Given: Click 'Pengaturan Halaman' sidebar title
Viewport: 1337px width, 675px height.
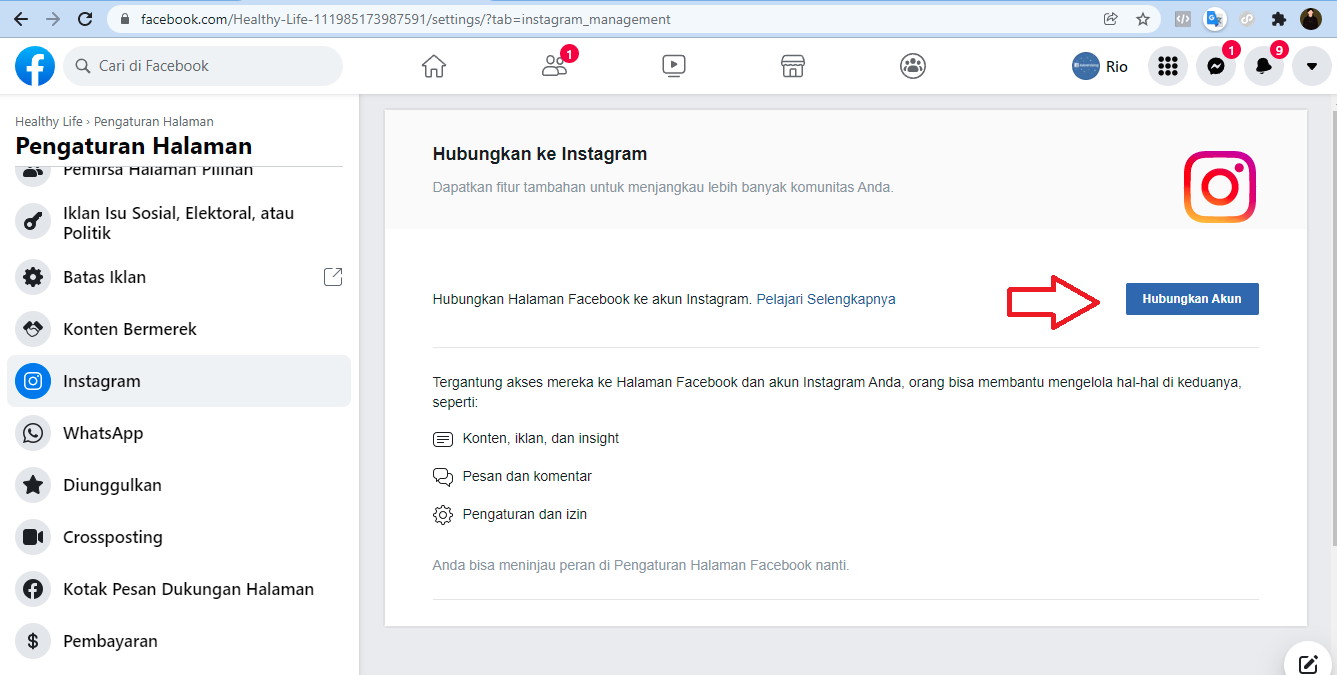Looking at the screenshot, I should click(x=134, y=146).
